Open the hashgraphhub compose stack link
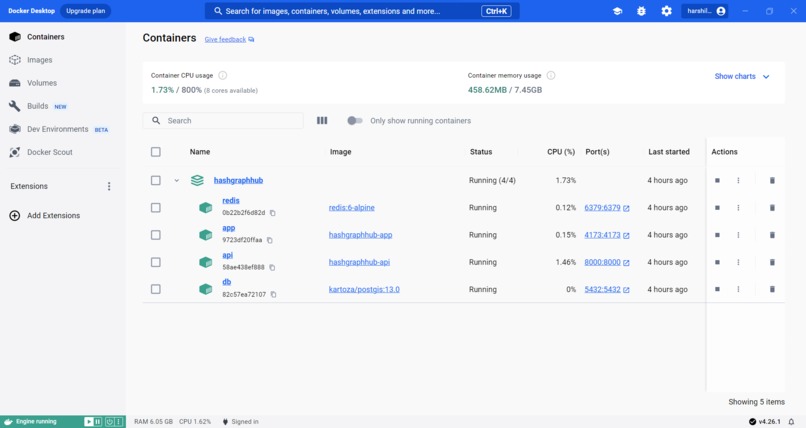The height and width of the screenshot is (428, 806). pyautogui.click(x=238, y=180)
